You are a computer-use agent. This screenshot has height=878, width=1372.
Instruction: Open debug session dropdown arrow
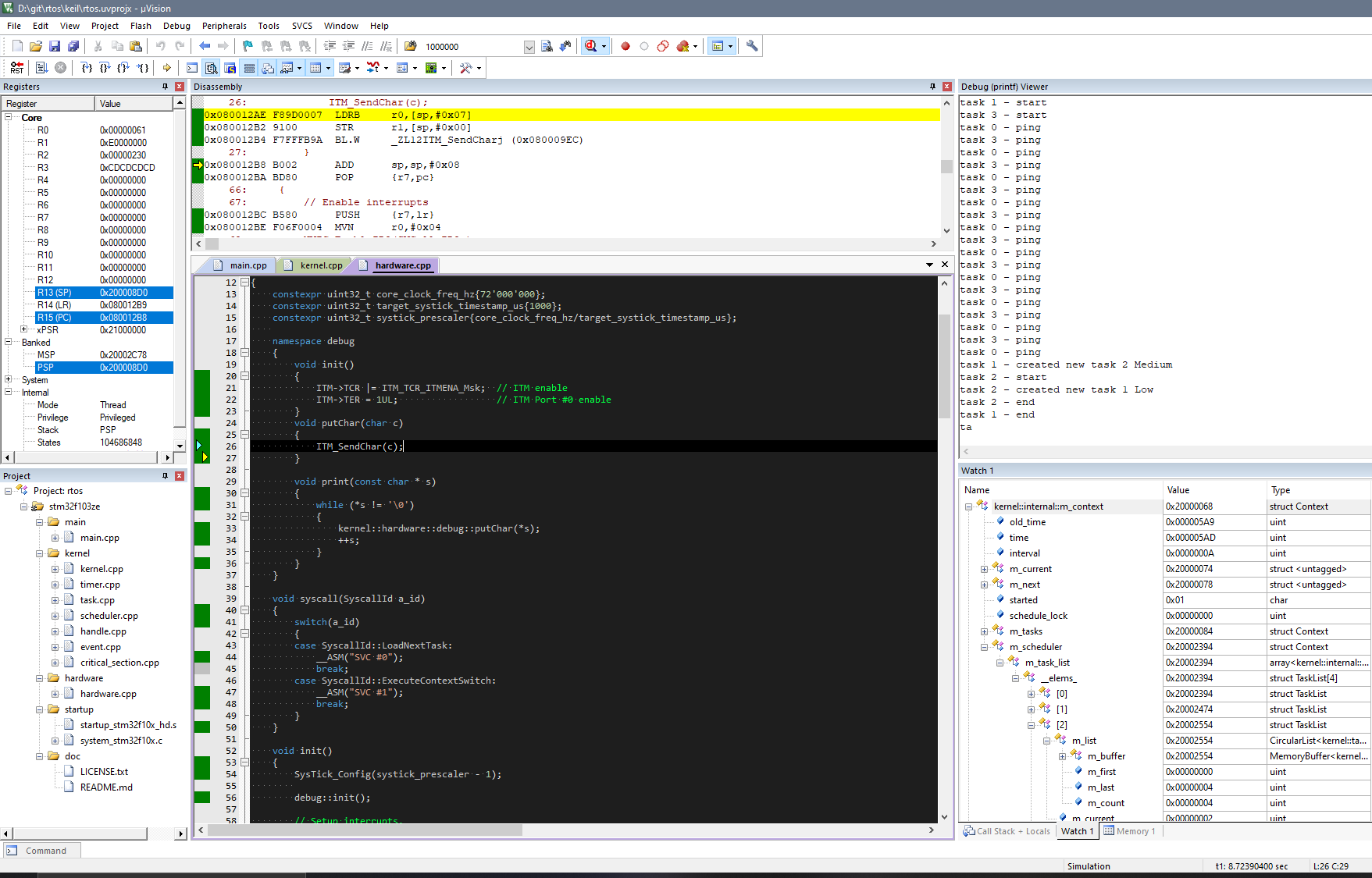click(604, 46)
